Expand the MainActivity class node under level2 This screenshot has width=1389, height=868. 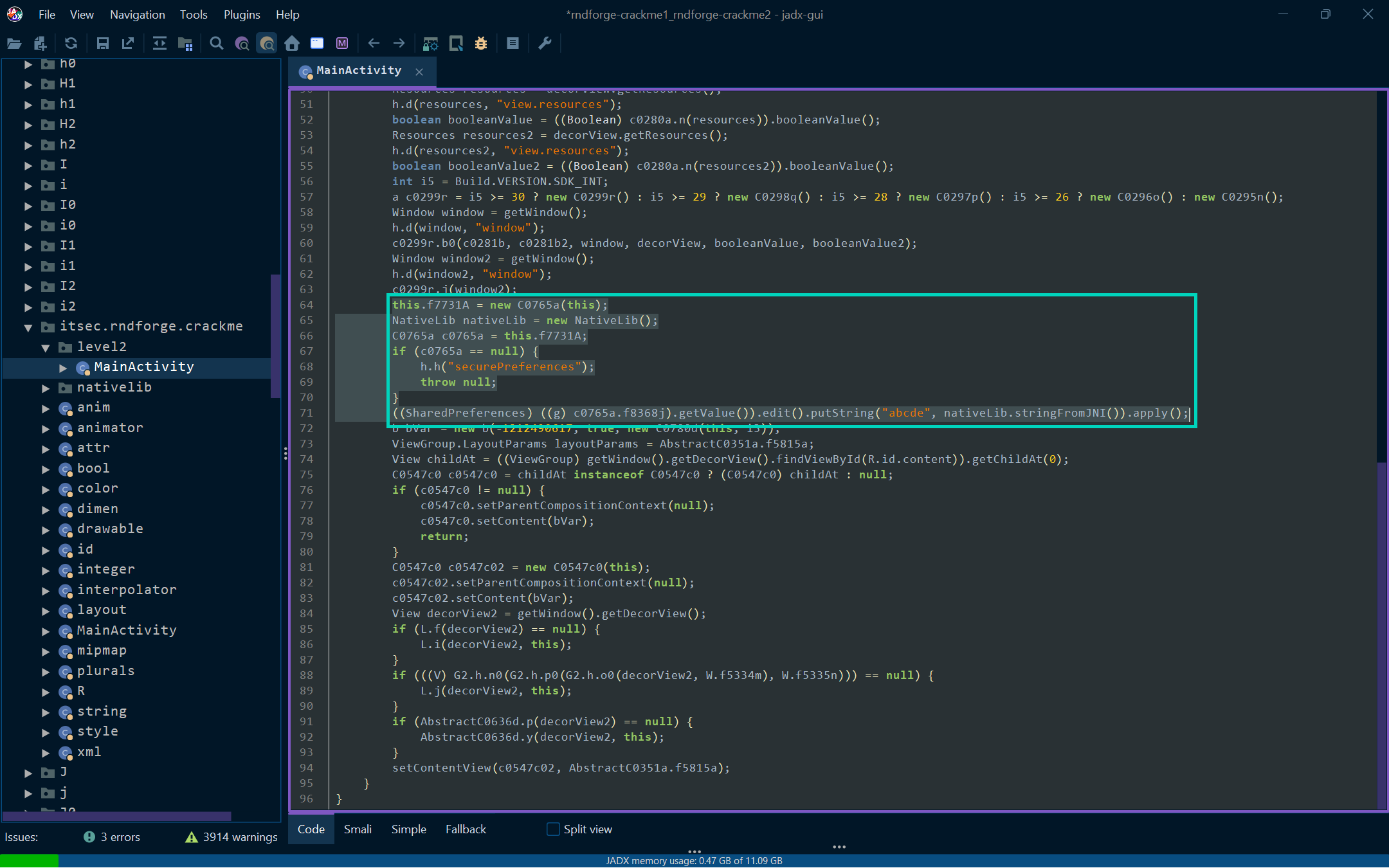pyautogui.click(x=63, y=368)
